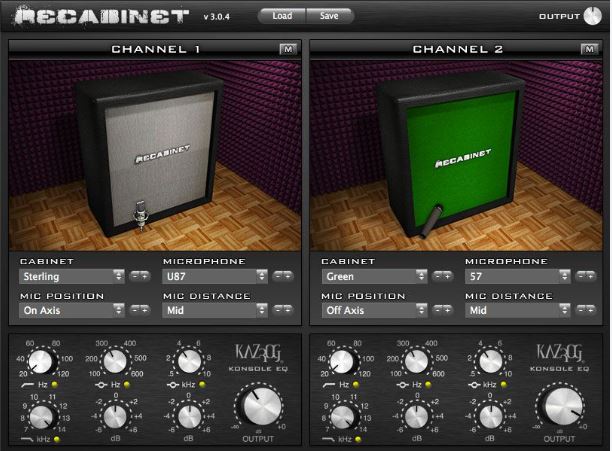
Task: Click plus button next to Channel 2 Mic Distance
Action: (591, 310)
